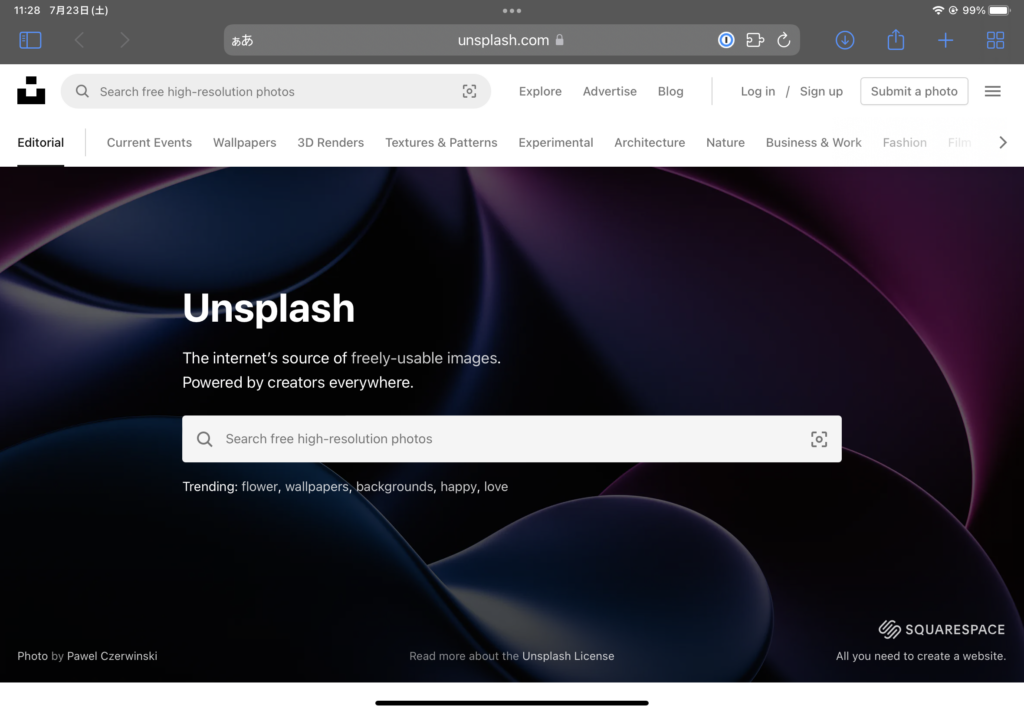Viewport: 1024px width, 712px height.
Task: Visit the Blog link
Action: tap(670, 91)
